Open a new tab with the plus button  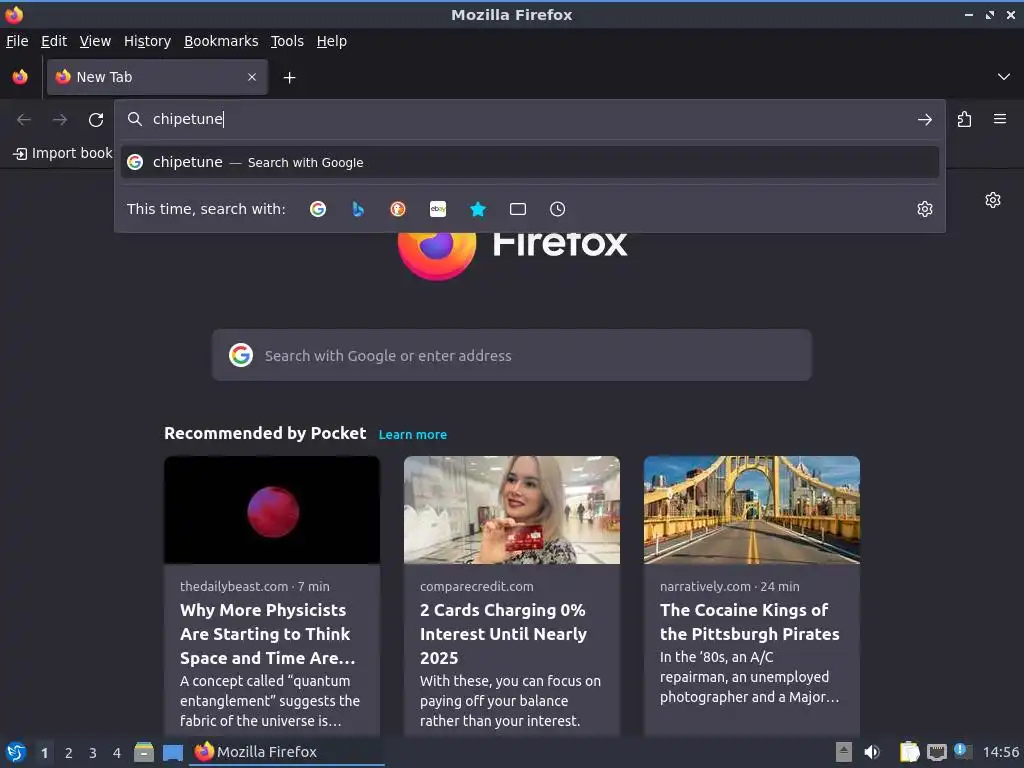pos(289,78)
